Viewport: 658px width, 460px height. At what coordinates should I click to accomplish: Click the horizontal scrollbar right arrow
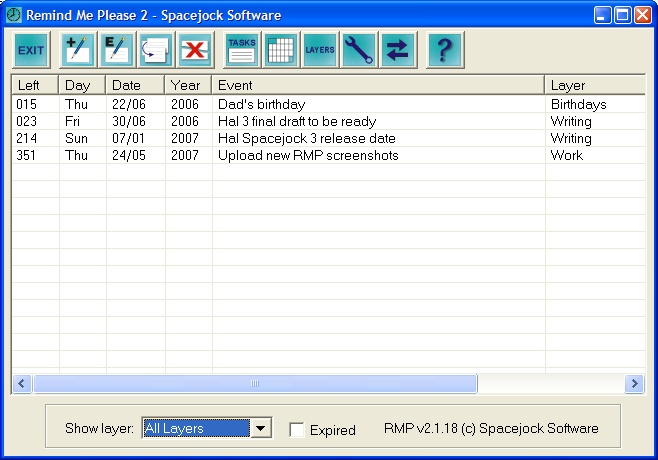pyautogui.click(x=634, y=384)
